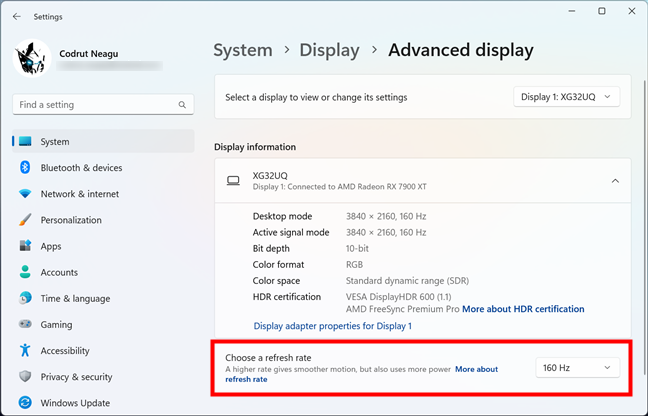This screenshot has width=648, height=416.
Task: Click VESA DisplayHDR 600 (1.1) text
Action: pos(398,297)
